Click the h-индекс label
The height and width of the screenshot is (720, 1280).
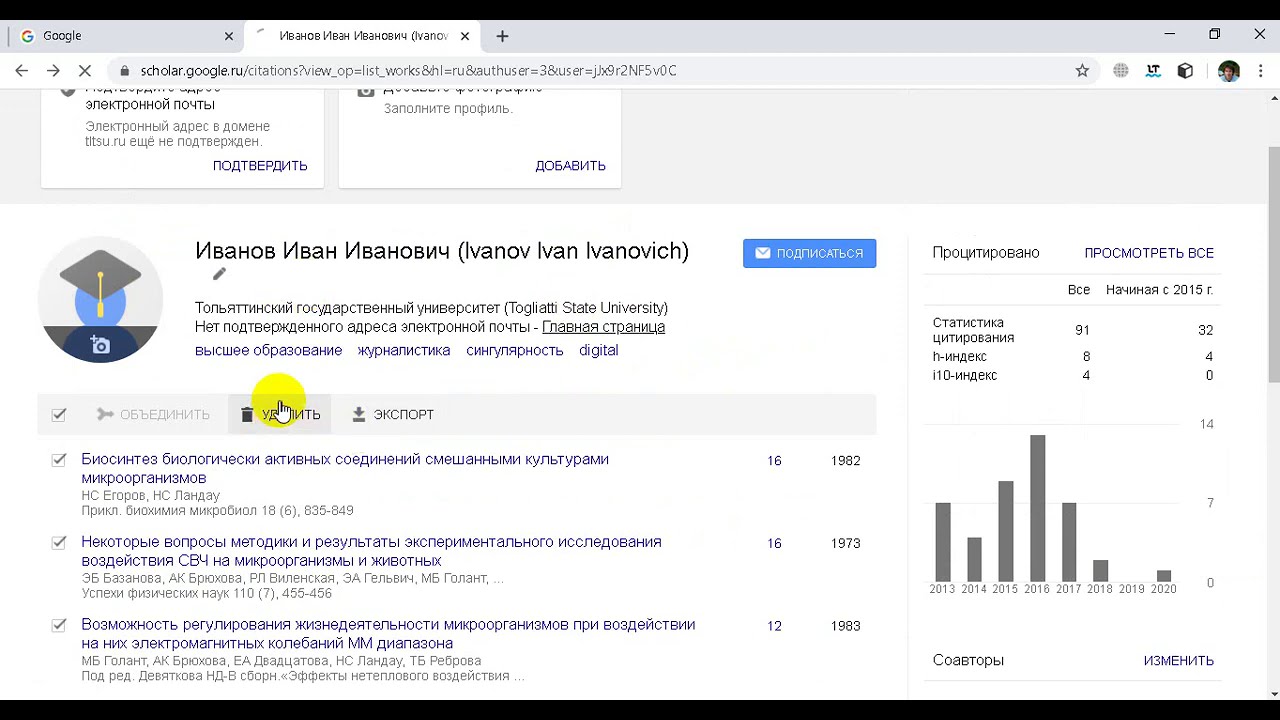coord(960,357)
